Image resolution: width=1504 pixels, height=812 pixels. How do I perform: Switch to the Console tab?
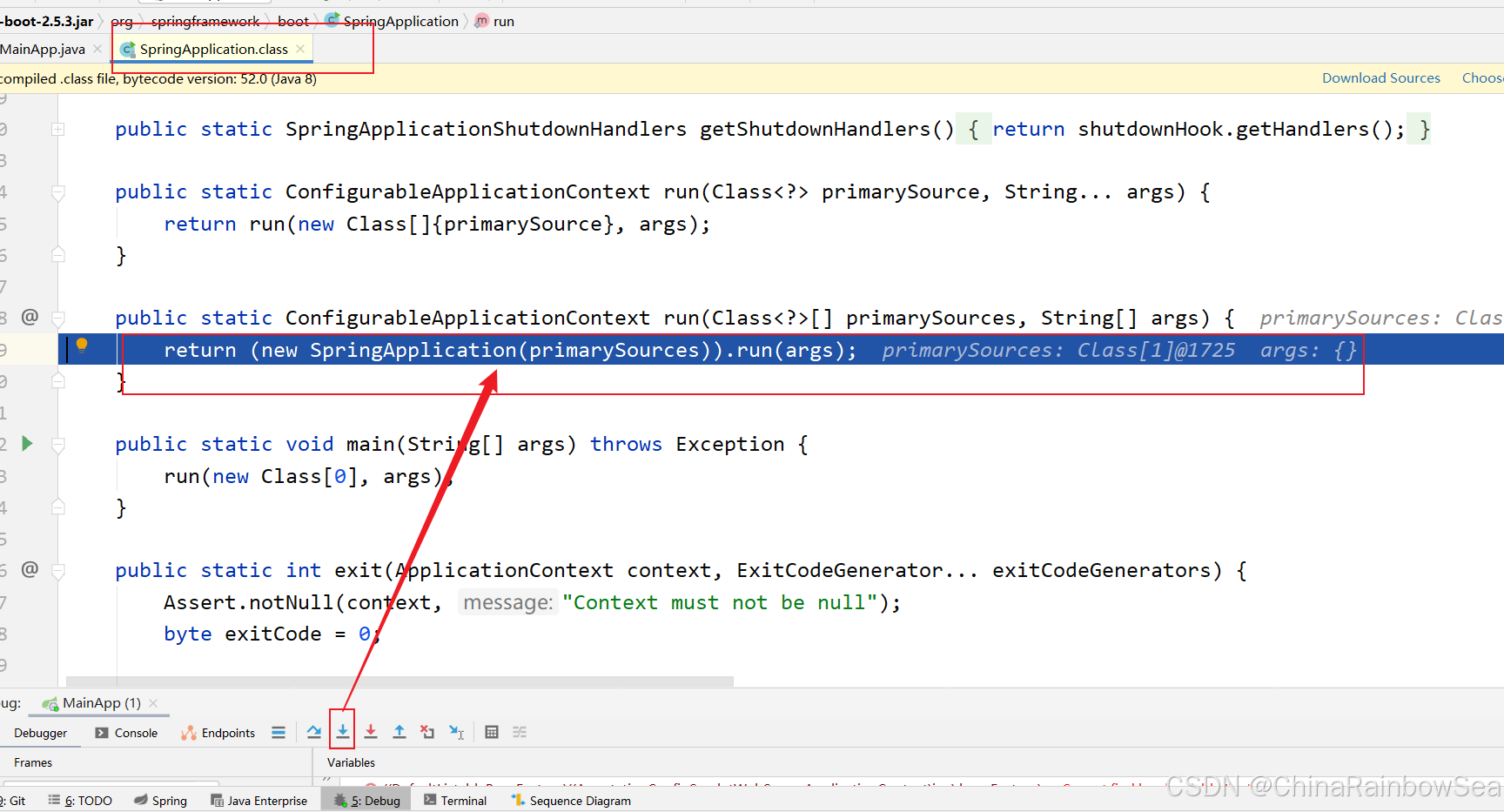(127, 733)
